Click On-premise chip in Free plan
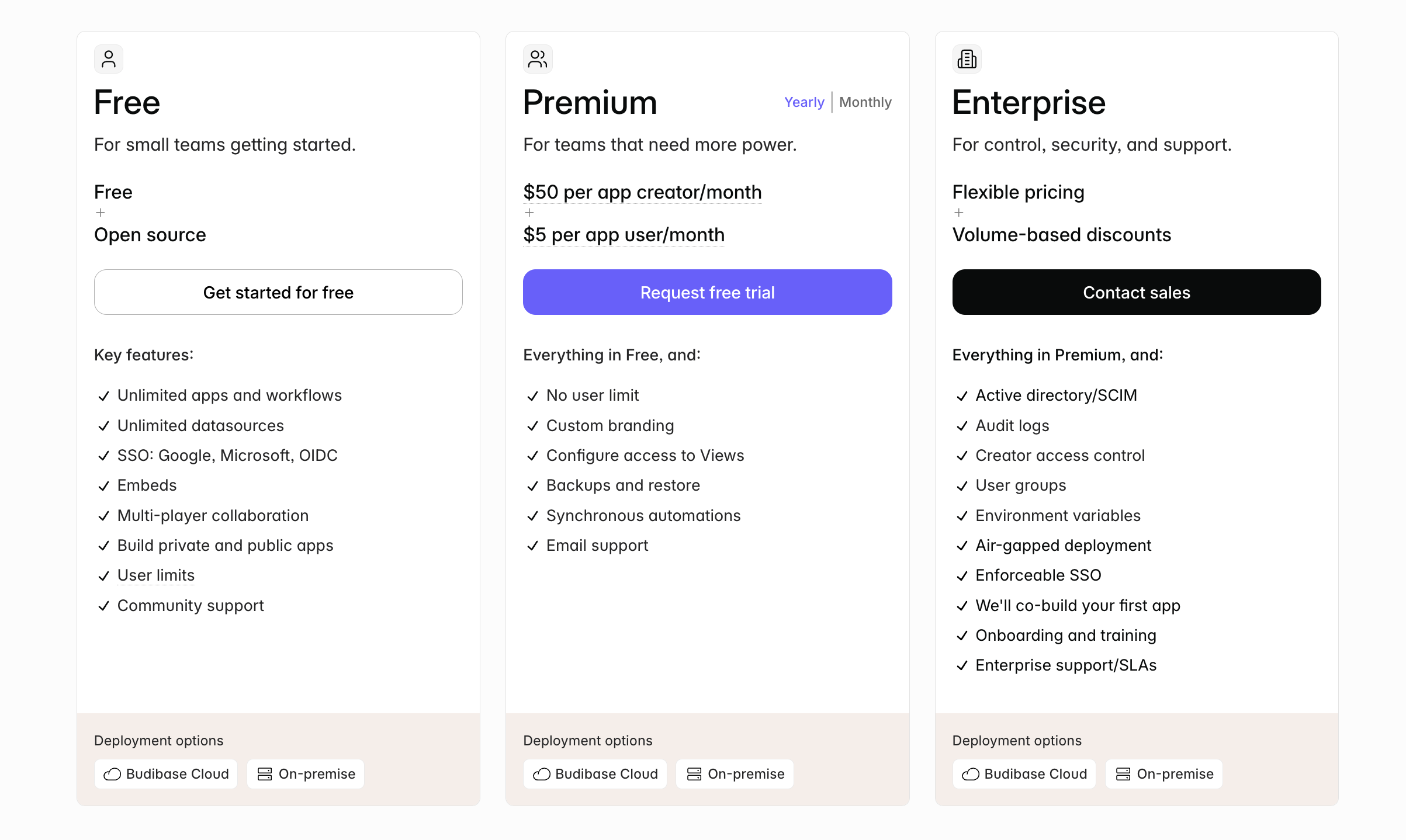 306,774
